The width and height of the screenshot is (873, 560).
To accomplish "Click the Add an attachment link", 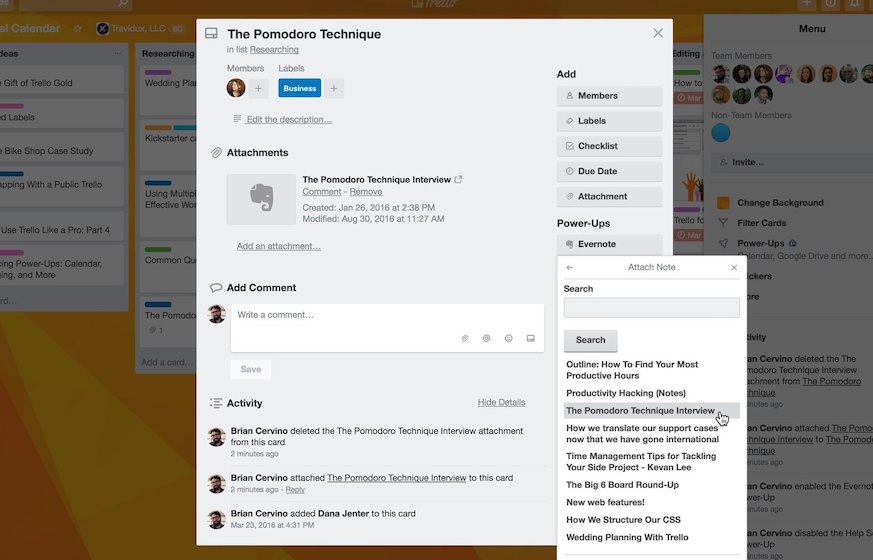I will 279,246.
